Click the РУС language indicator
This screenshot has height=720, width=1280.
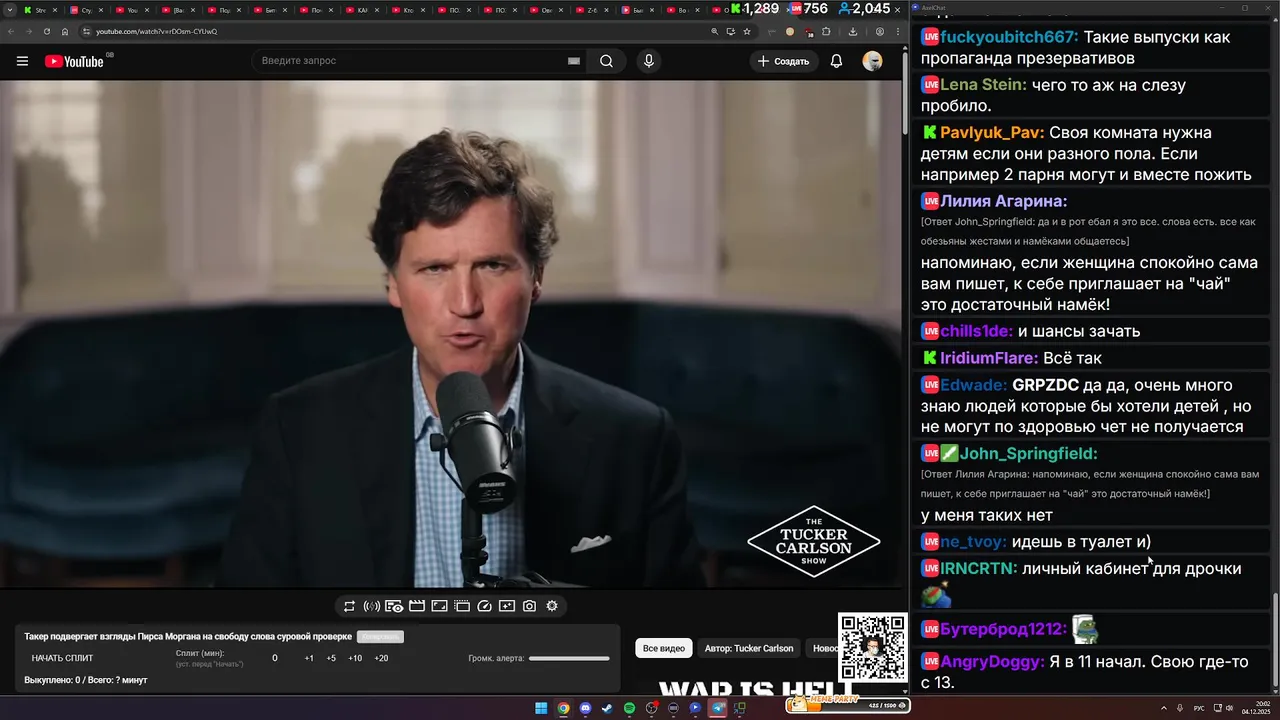pyautogui.click(x=1199, y=708)
